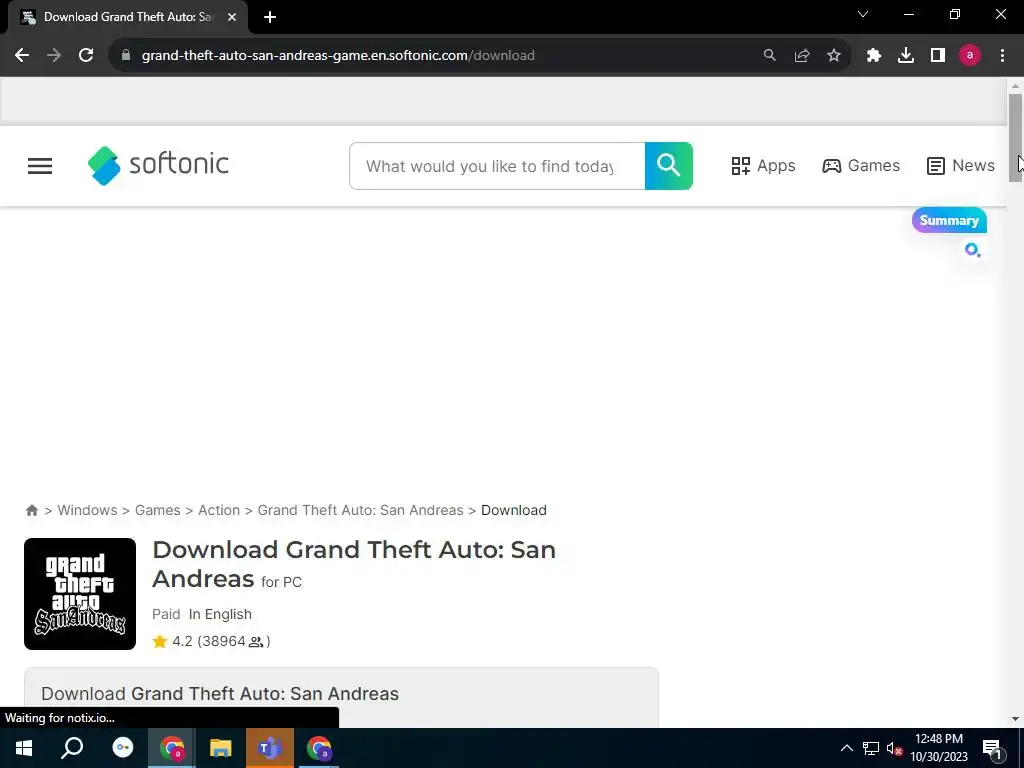1024x768 pixels.
Task: Click the browser tab title
Action: 128,17
